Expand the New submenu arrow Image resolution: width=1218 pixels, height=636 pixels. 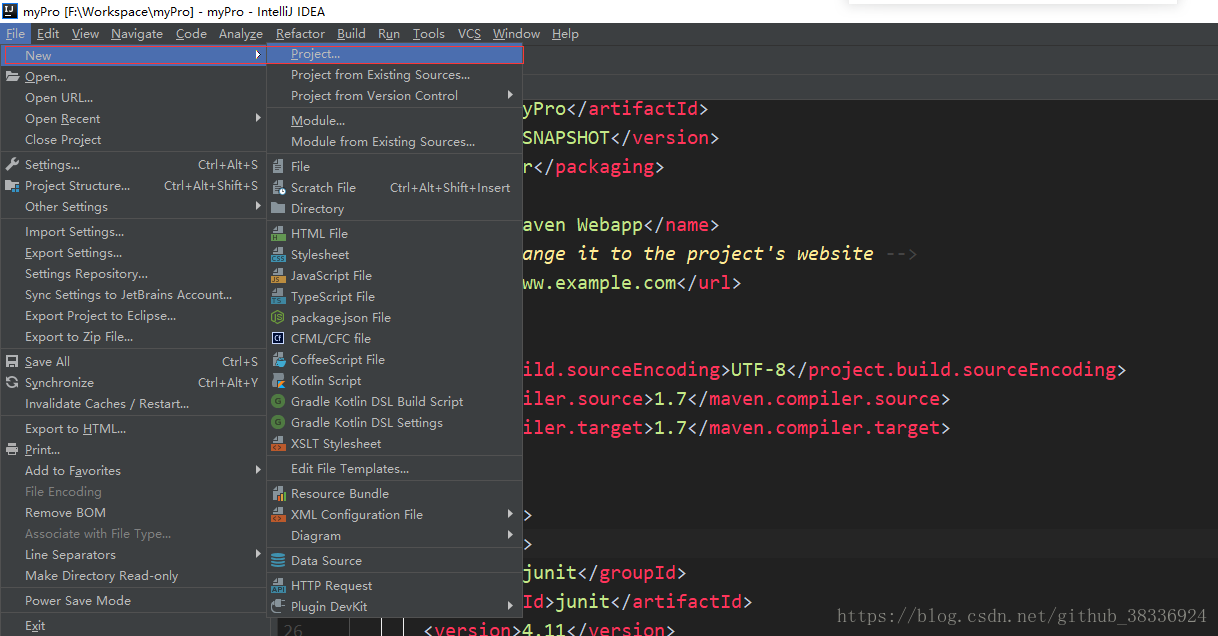pyautogui.click(x=258, y=55)
